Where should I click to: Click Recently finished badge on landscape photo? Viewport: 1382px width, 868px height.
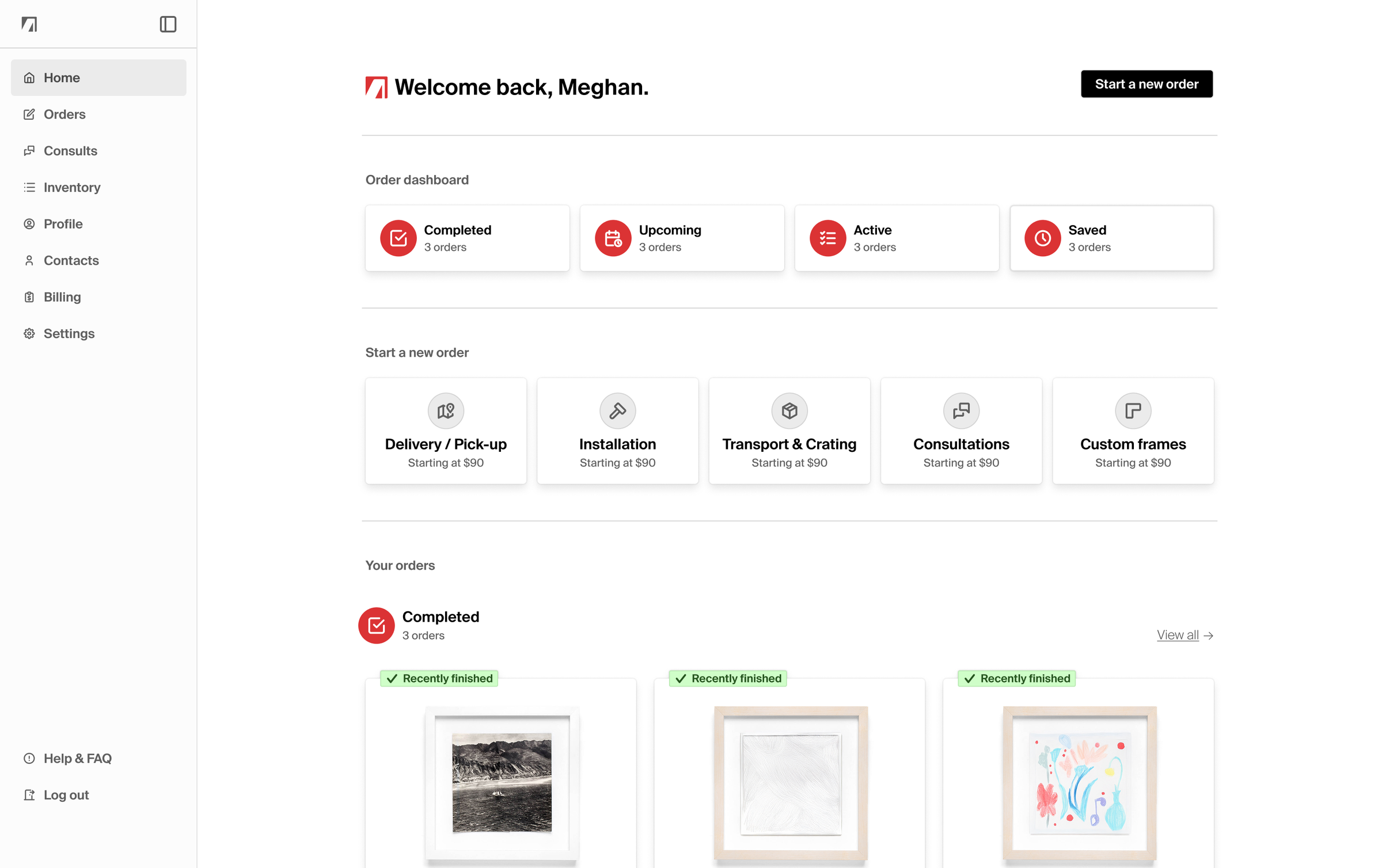click(x=439, y=678)
